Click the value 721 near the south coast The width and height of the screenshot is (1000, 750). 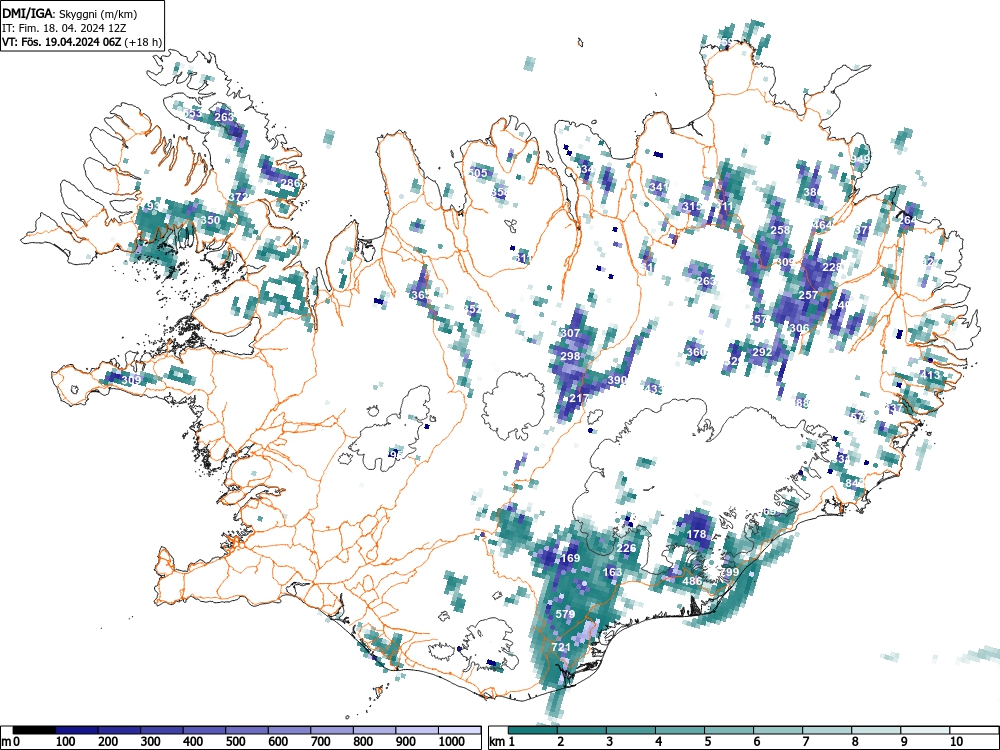coord(561,647)
